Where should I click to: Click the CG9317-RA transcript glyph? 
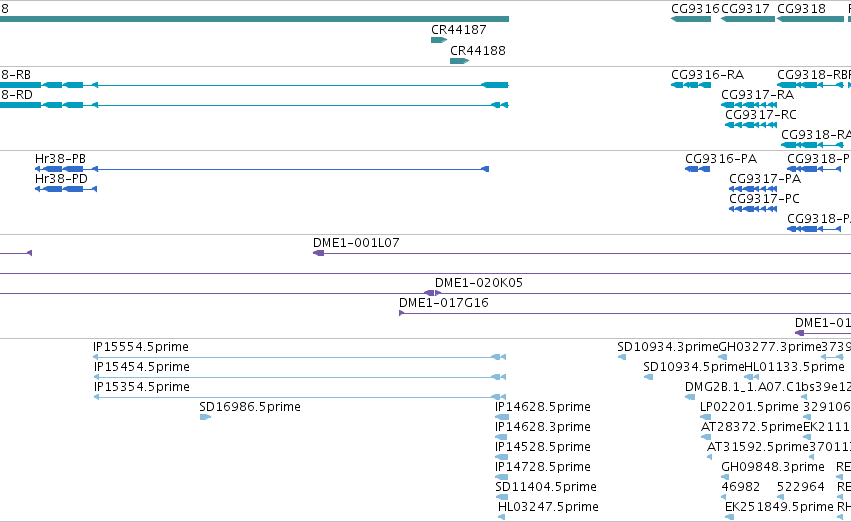click(x=749, y=105)
